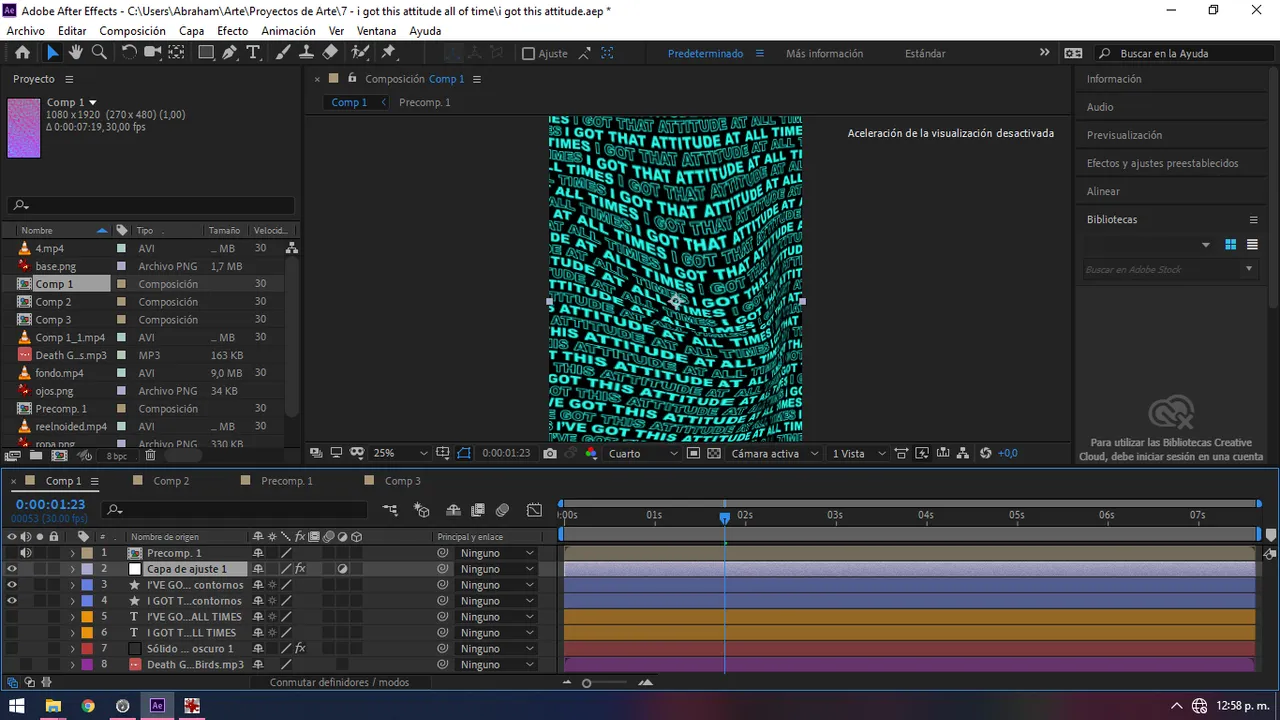1280x720 pixels.
Task: Select the Hand tool
Action: [x=76, y=53]
